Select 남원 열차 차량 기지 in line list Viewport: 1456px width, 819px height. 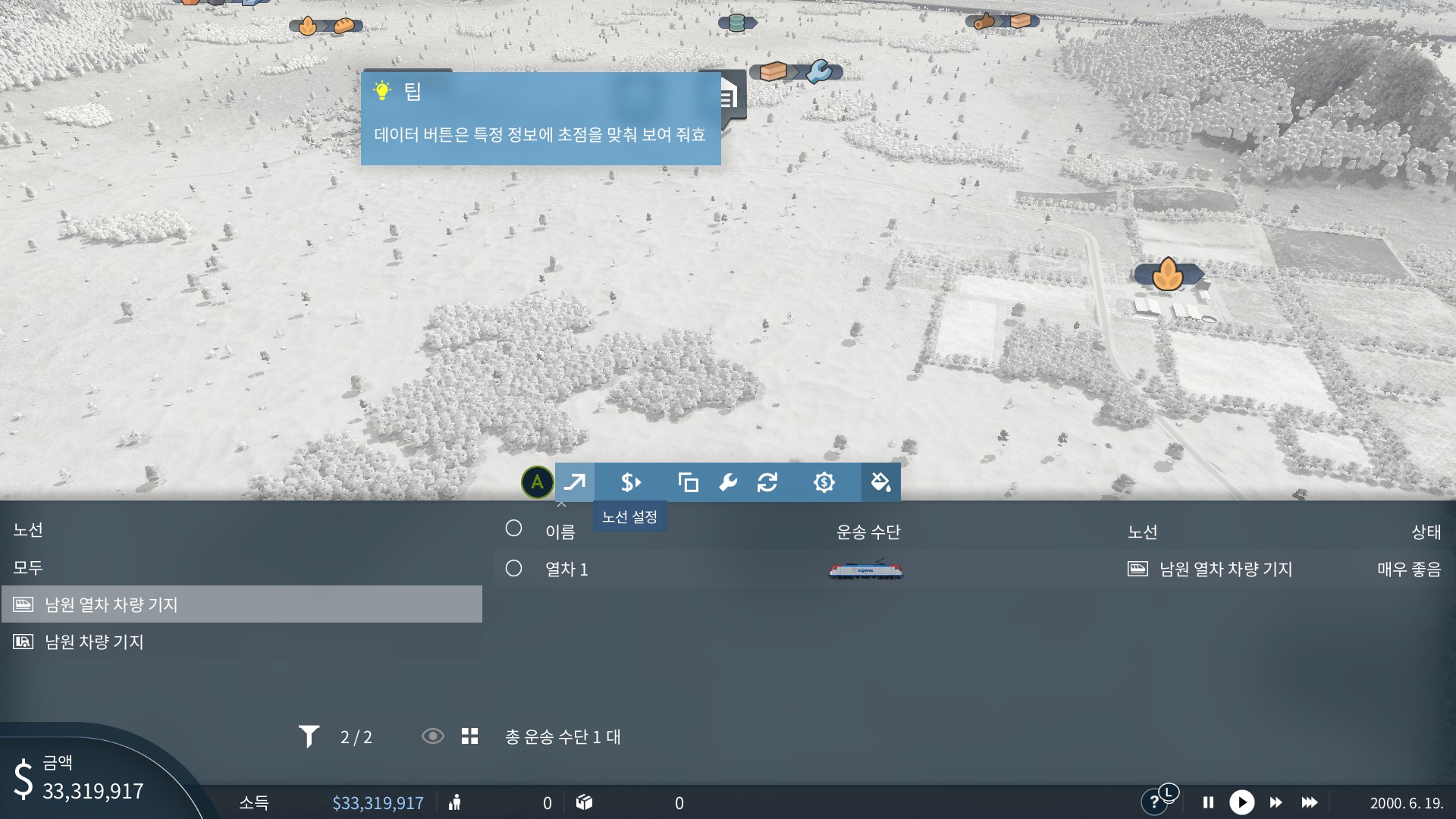(242, 604)
